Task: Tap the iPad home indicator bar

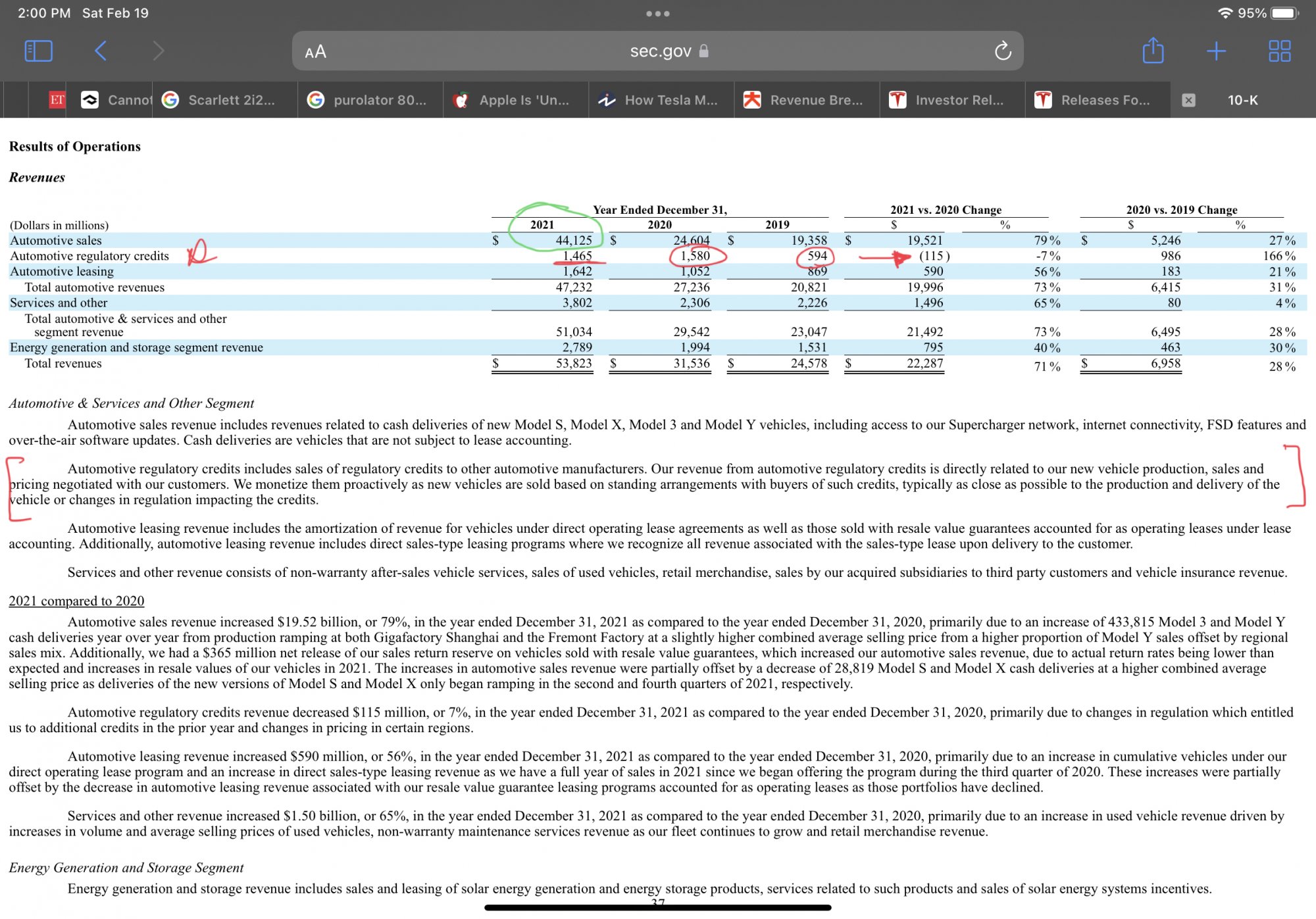Action: click(657, 908)
